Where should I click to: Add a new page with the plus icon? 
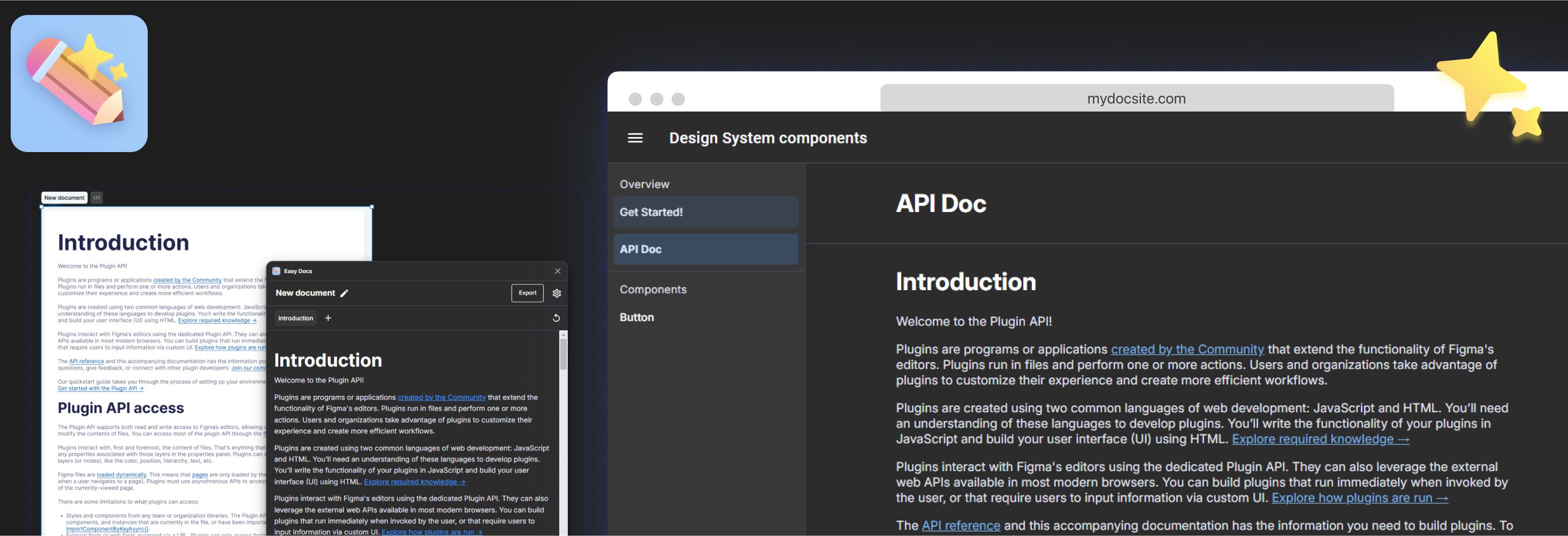[328, 318]
